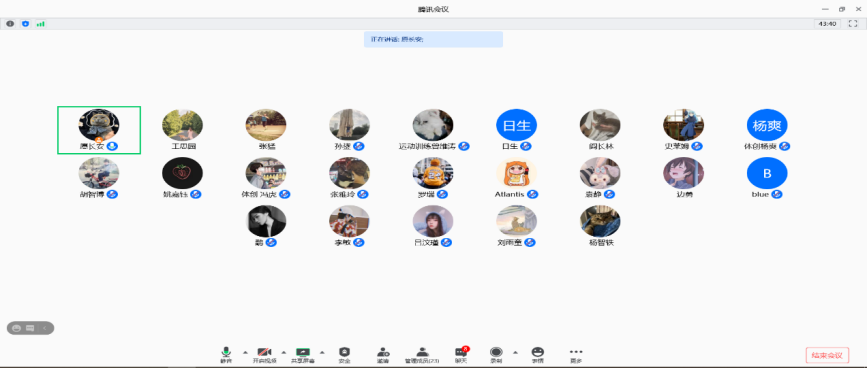Image resolution: width=867 pixels, height=368 pixels.
Task: Click the blue security shield status icon
Action: click(x=25, y=24)
